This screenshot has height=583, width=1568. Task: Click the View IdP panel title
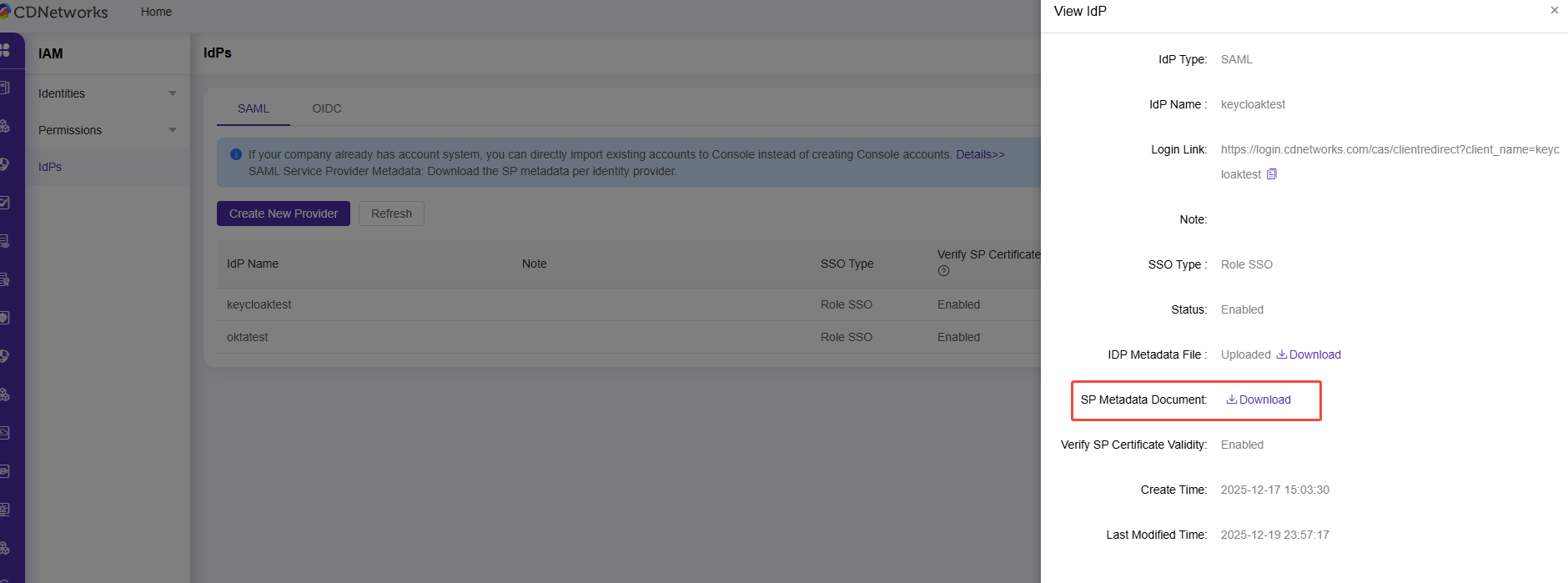1080,11
